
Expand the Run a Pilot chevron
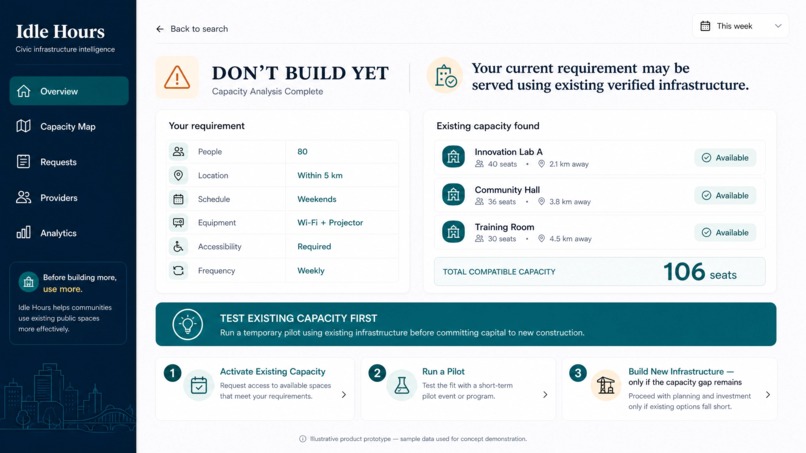(x=545, y=395)
